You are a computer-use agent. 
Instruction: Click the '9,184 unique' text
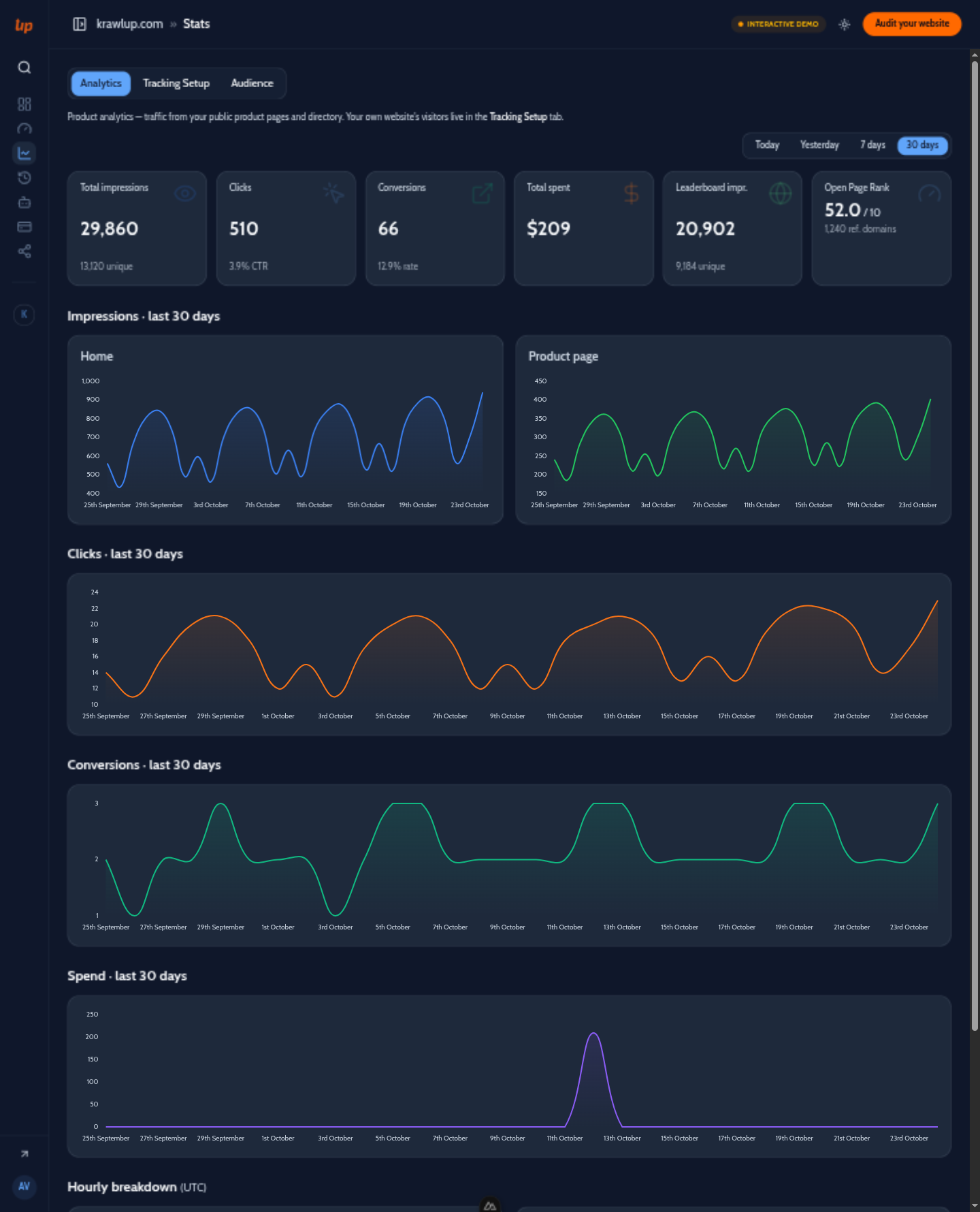pyautogui.click(x=700, y=266)
